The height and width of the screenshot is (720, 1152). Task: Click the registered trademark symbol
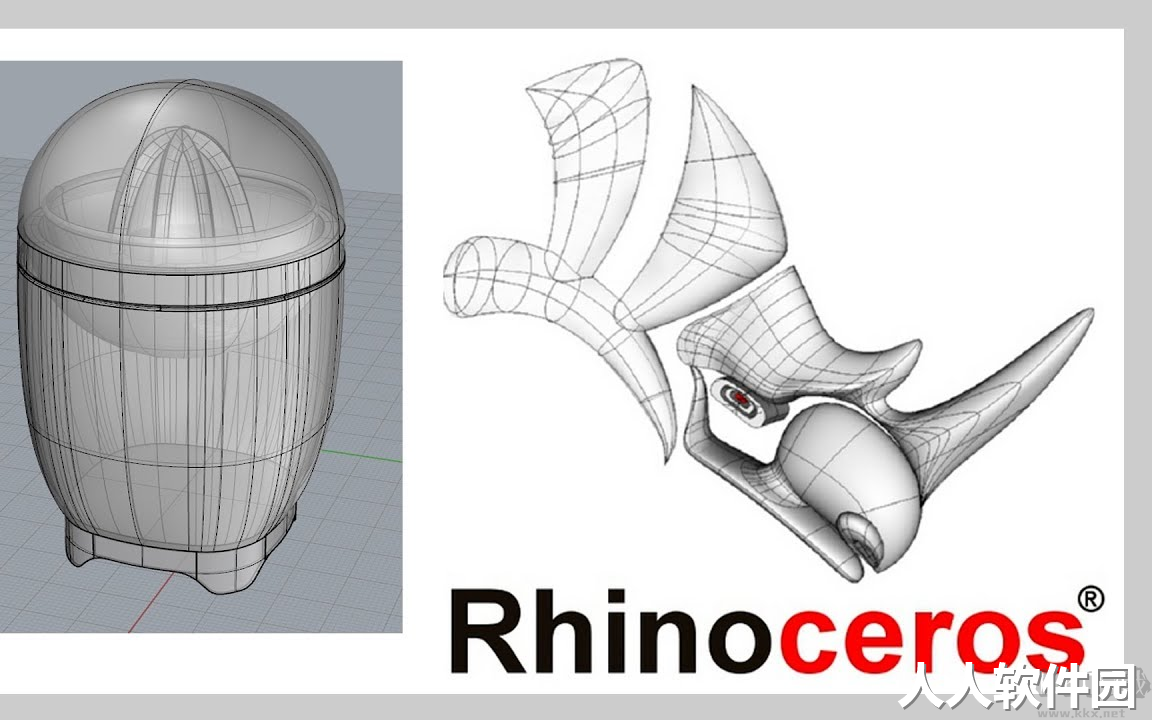coord(1091,599)
